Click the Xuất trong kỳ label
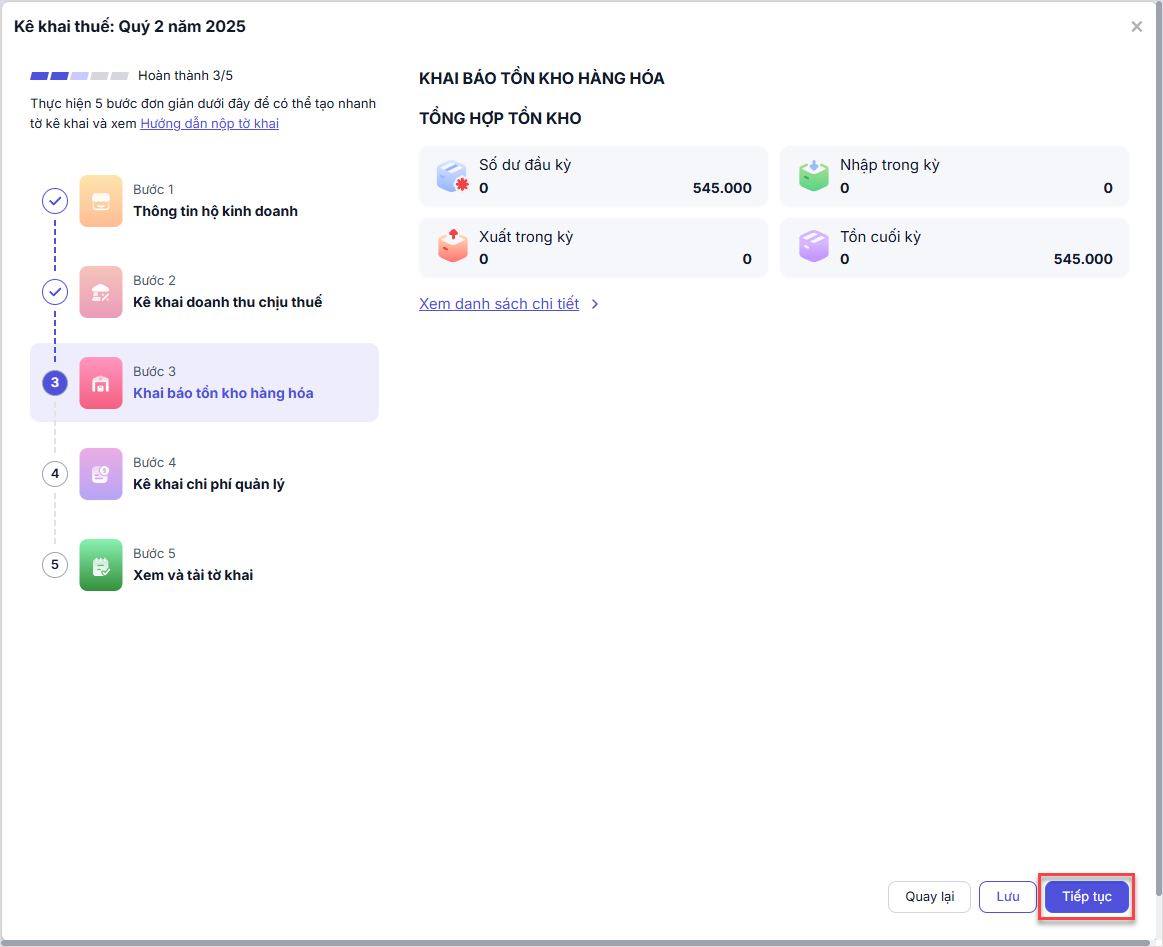1163x947 pixels. click(x=526, y=237)
